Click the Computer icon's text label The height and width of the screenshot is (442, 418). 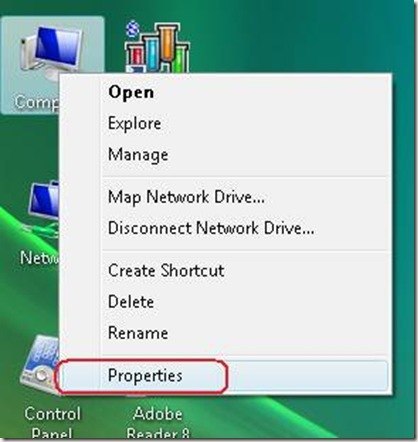37,102
